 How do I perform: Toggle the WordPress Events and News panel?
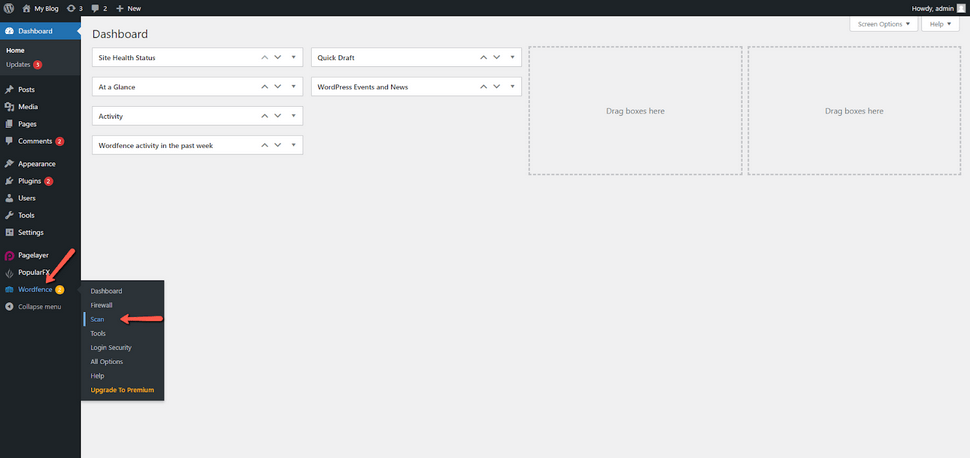513,87
